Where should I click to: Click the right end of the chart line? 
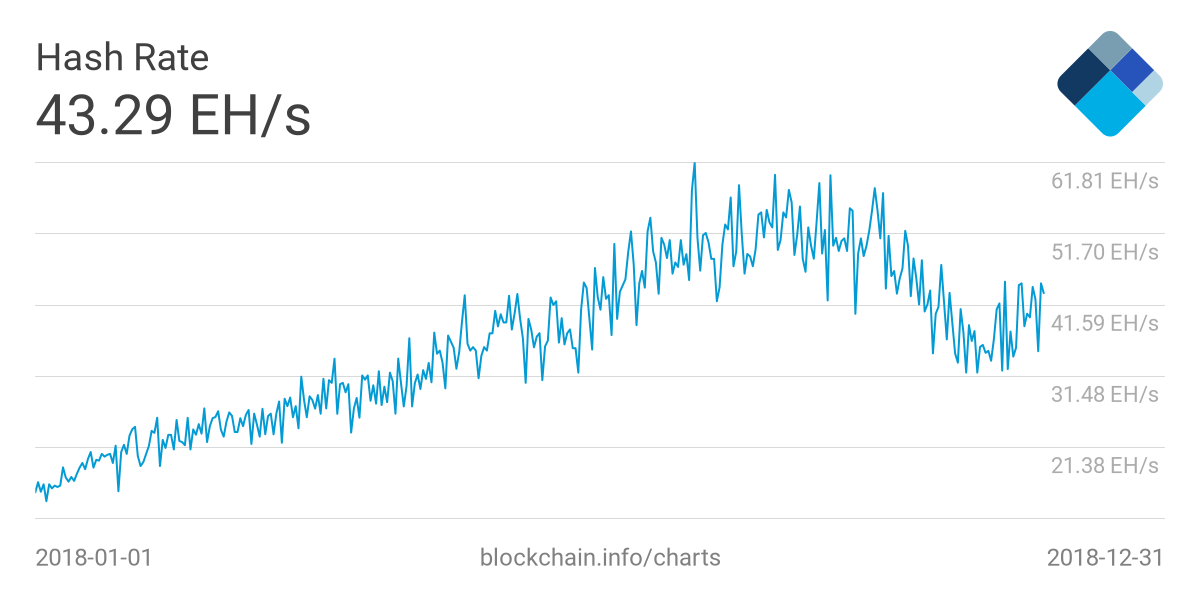click(x=1044, y=292)
